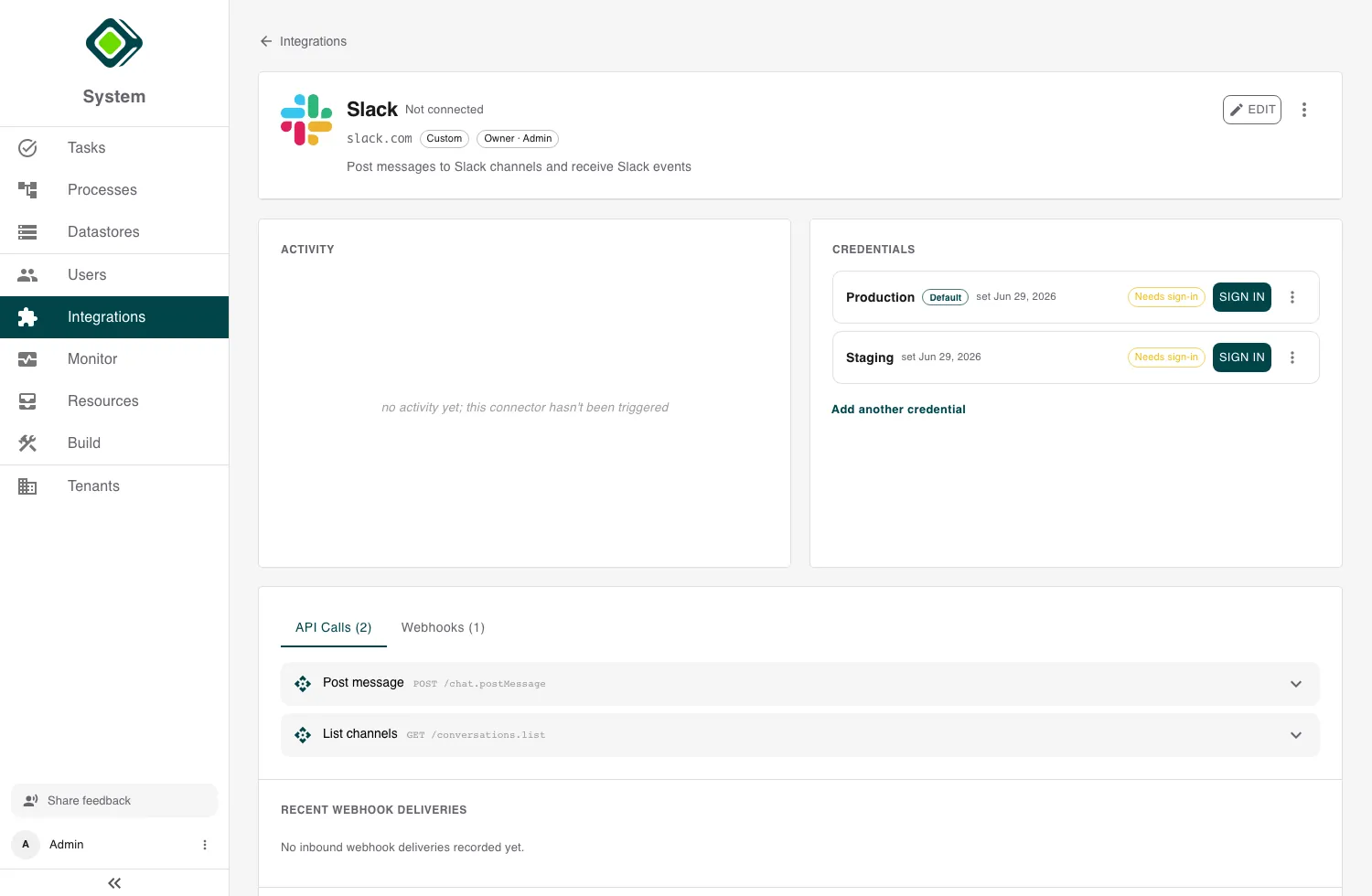
Task: Switch to the Webhooks tab
Action: (443, 627)
